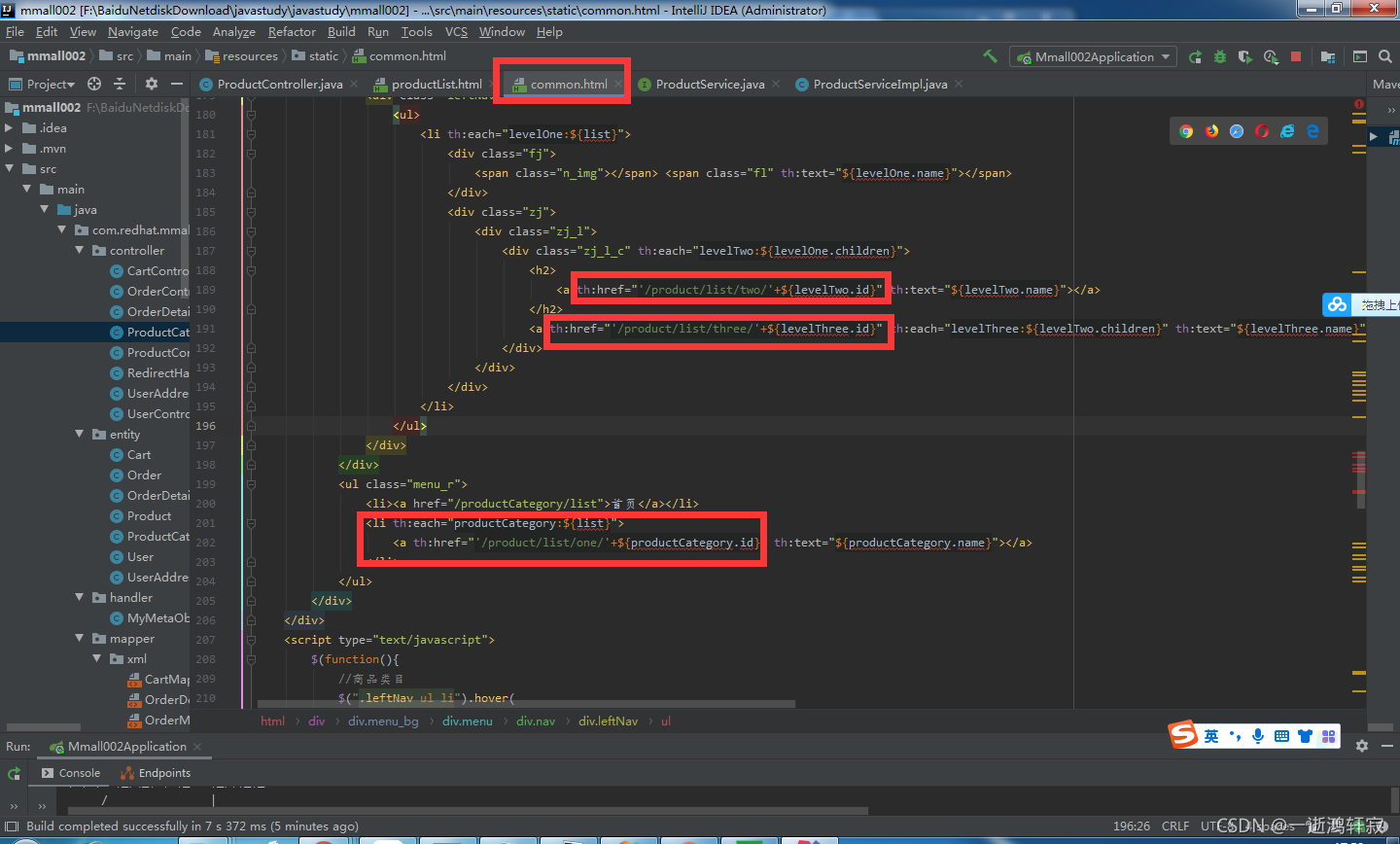The width and height of the screenshot is (1400, 844).
Task: Select the Order entity class
Action: [144, 475]
